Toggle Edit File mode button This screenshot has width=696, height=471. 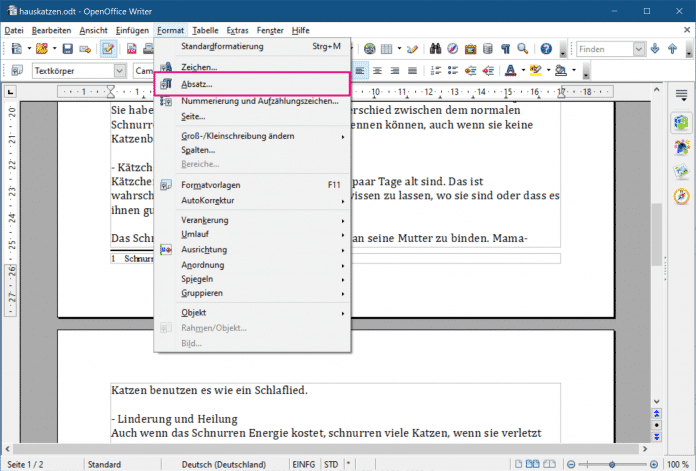(x=107, y=49)
